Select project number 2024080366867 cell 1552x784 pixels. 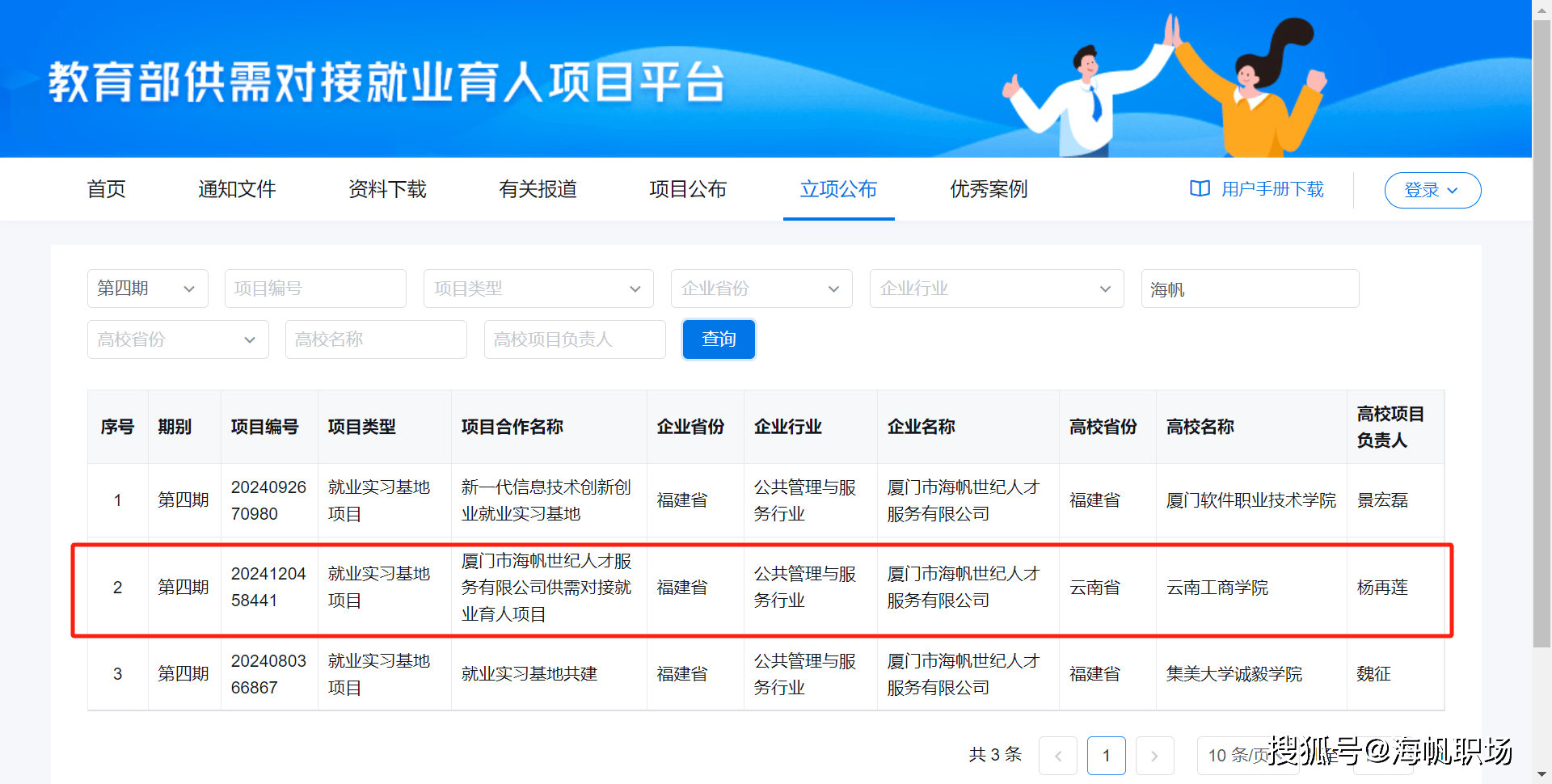(x=268, y=674)
